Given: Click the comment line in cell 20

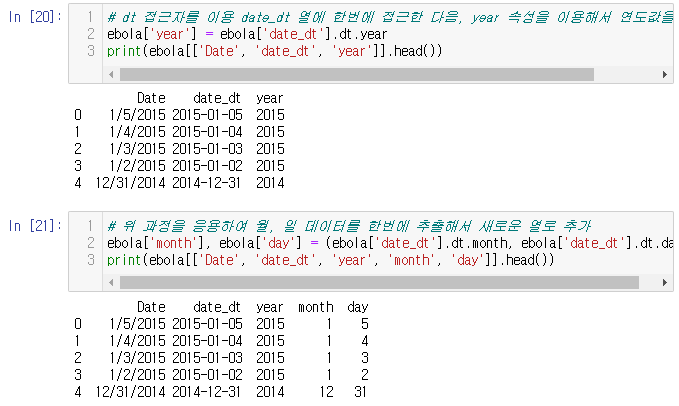Looking at the screenshot, I should coord(390,17).
